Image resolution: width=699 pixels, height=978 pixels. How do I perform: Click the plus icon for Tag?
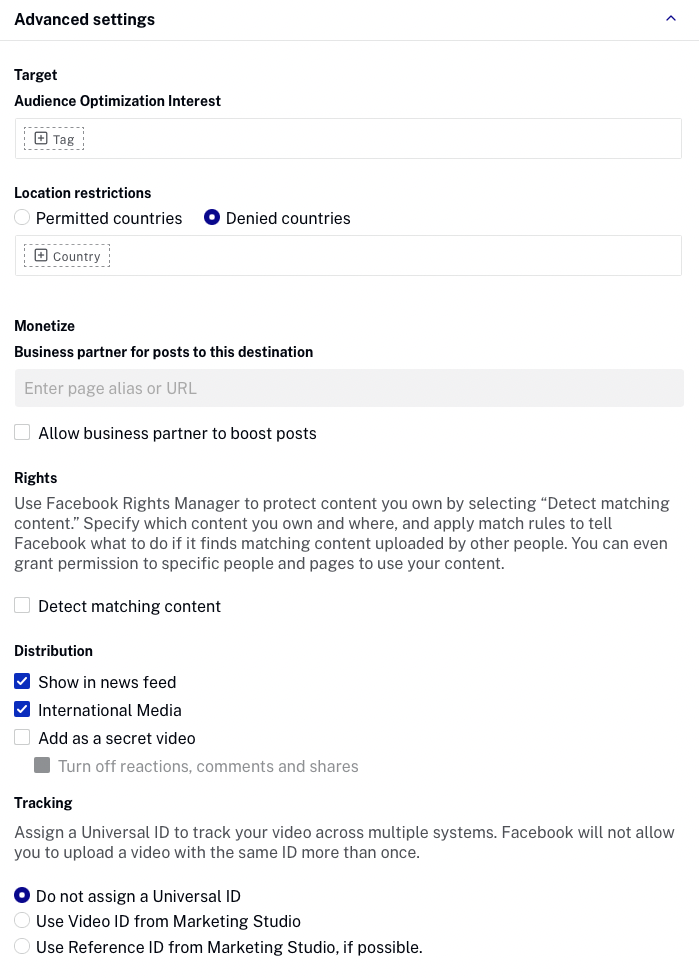point(41,139)
